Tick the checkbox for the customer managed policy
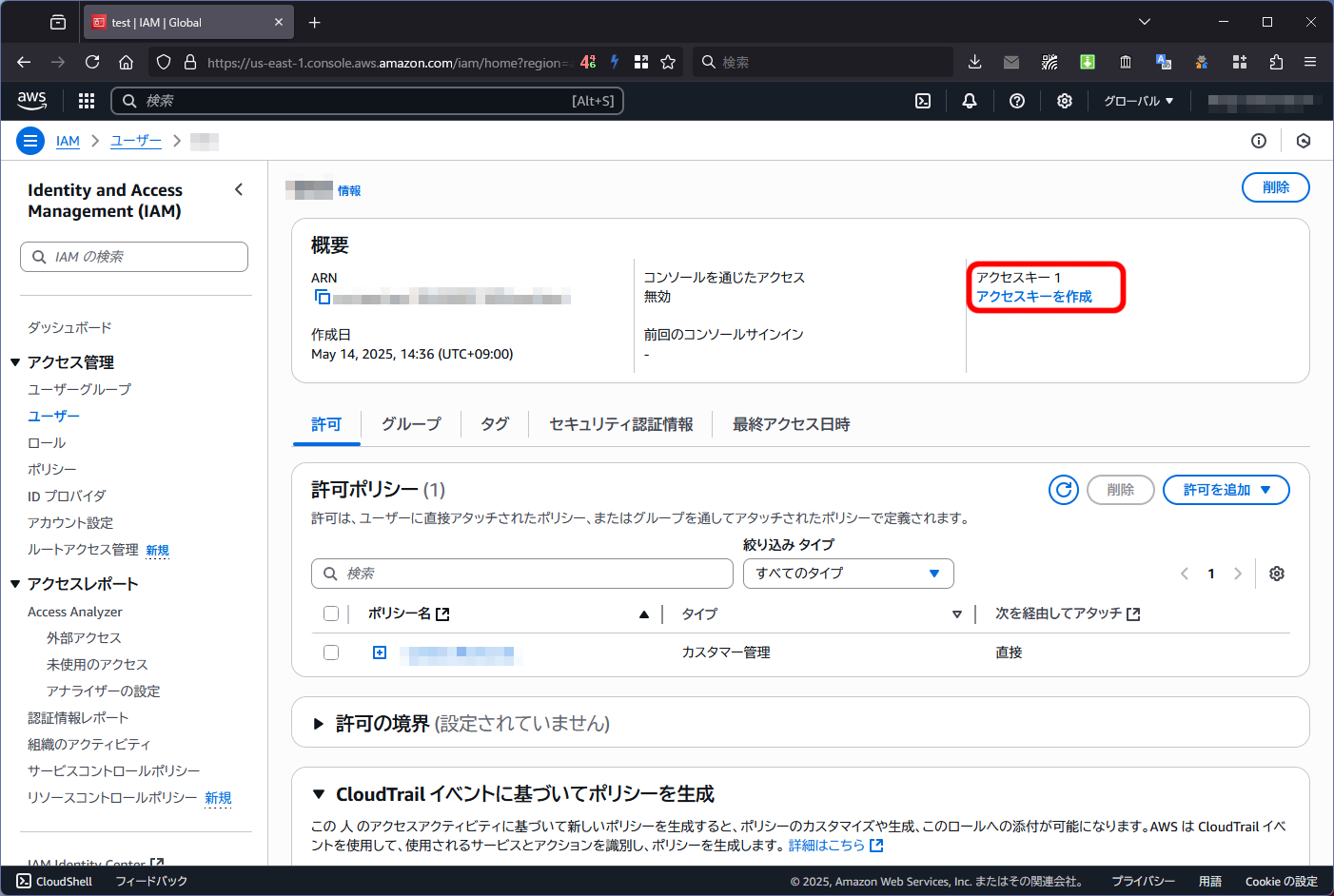1334x896 pixels. coord(331,653)
